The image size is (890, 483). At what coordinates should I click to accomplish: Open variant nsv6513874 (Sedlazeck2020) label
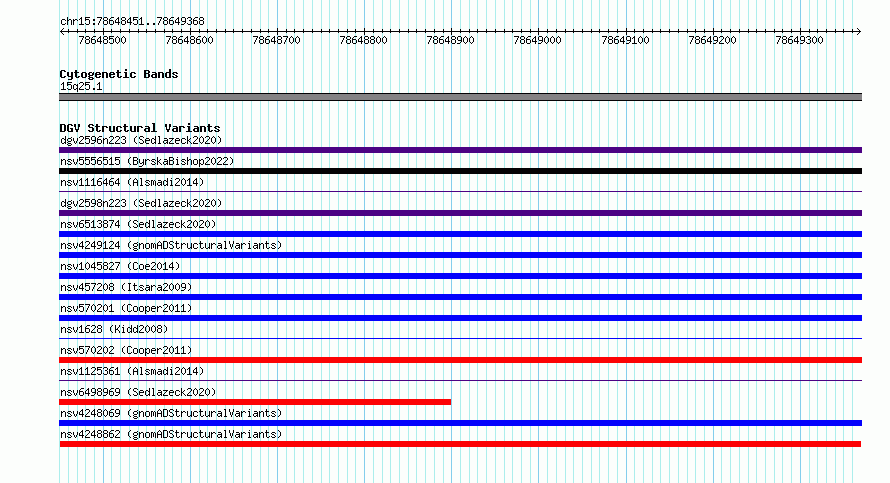pos(138,224)
